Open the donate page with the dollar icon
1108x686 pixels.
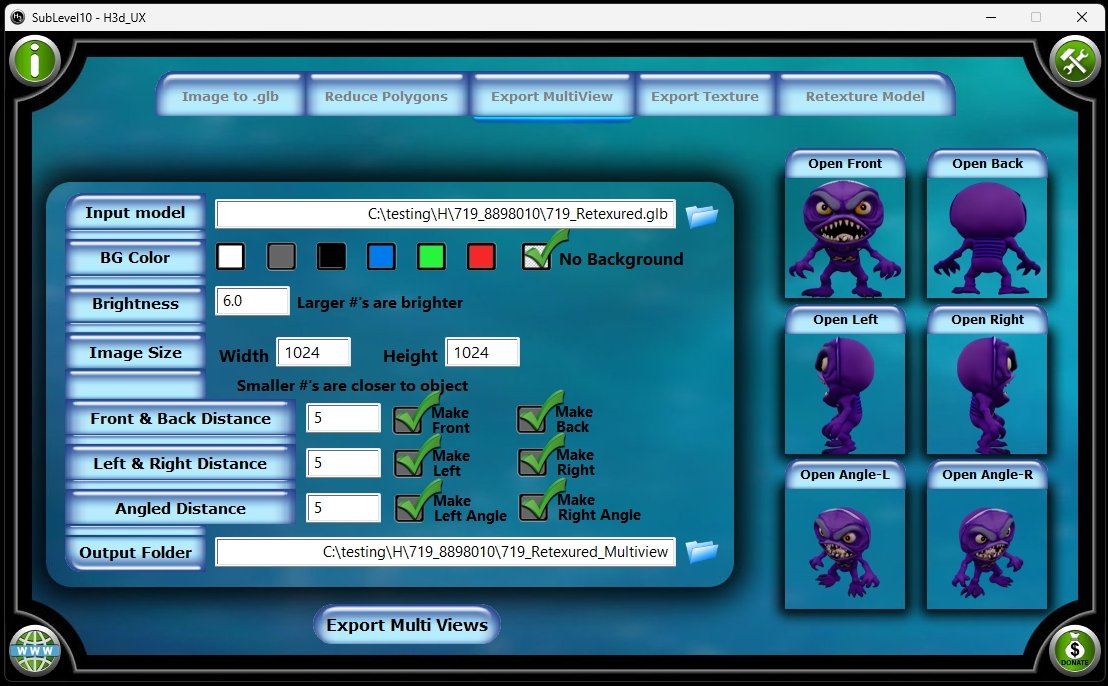[x=1075, y=652]
